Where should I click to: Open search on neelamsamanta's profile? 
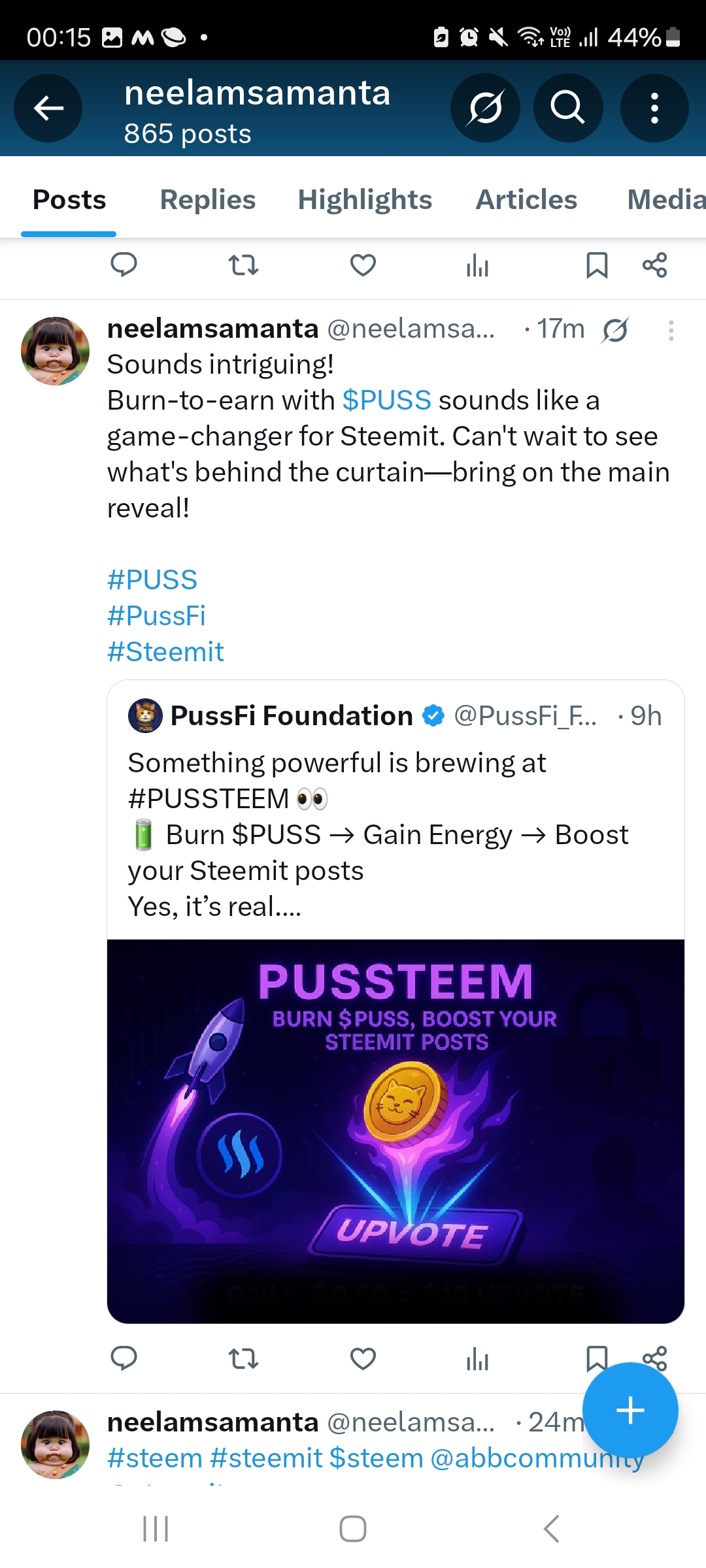(x=567, y=108)
